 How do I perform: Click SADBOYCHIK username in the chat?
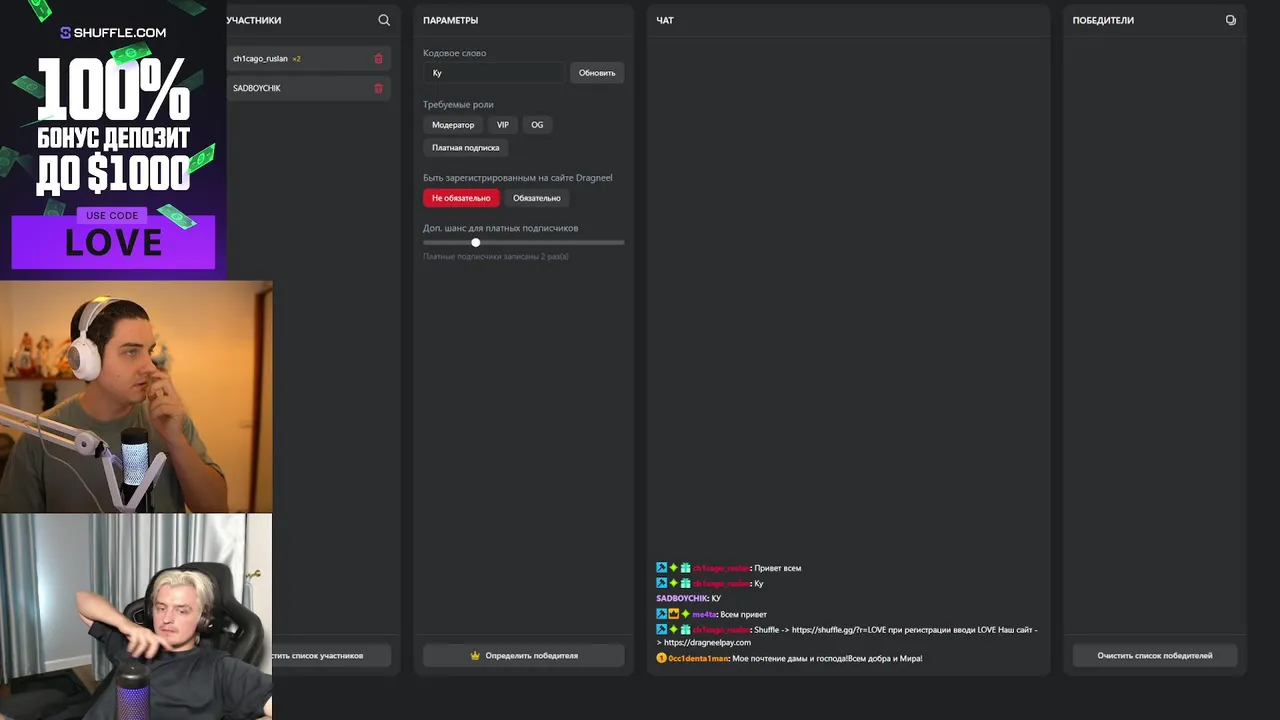(681, 598)
